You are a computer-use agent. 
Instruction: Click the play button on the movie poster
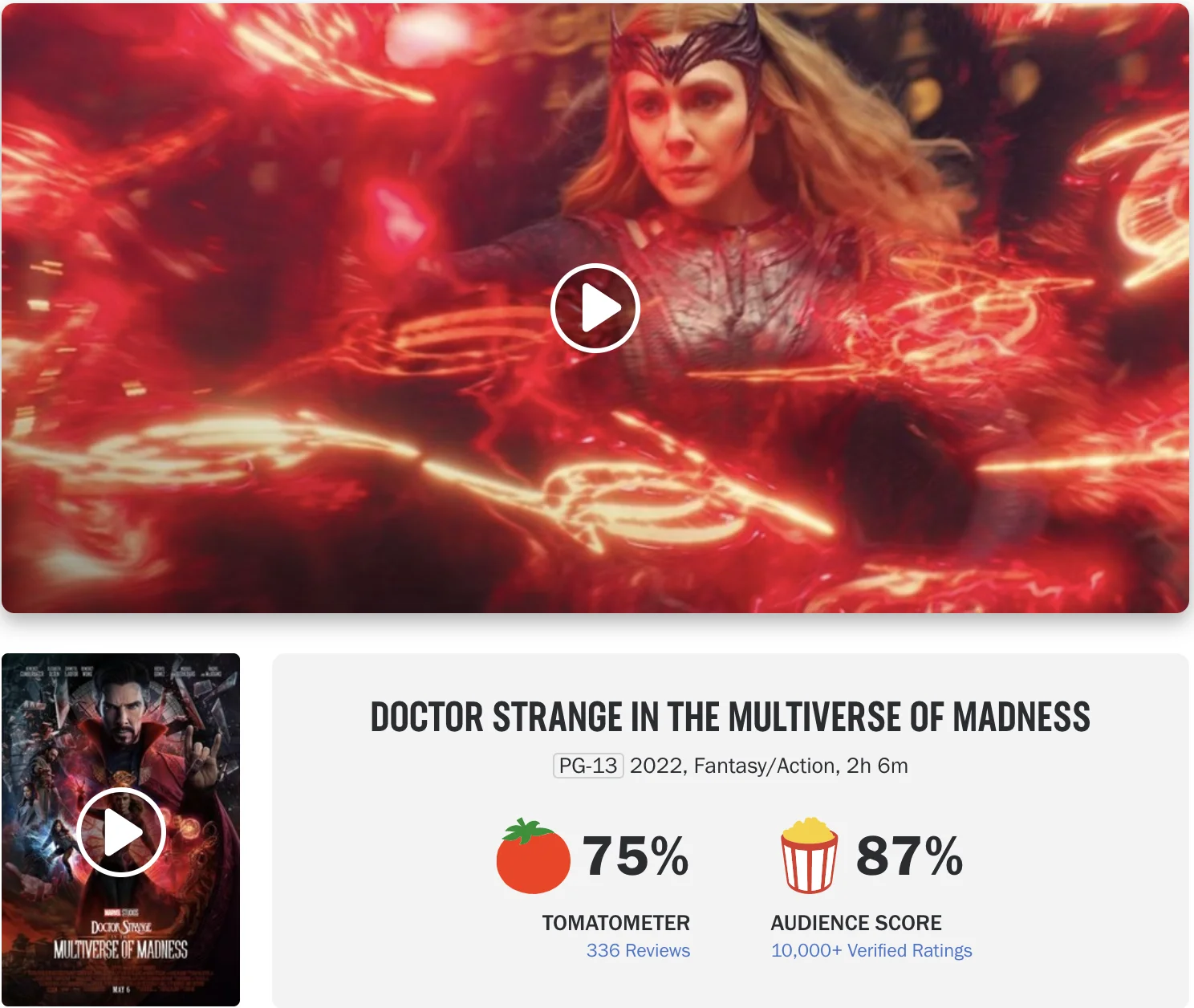[x=121, y=832]
